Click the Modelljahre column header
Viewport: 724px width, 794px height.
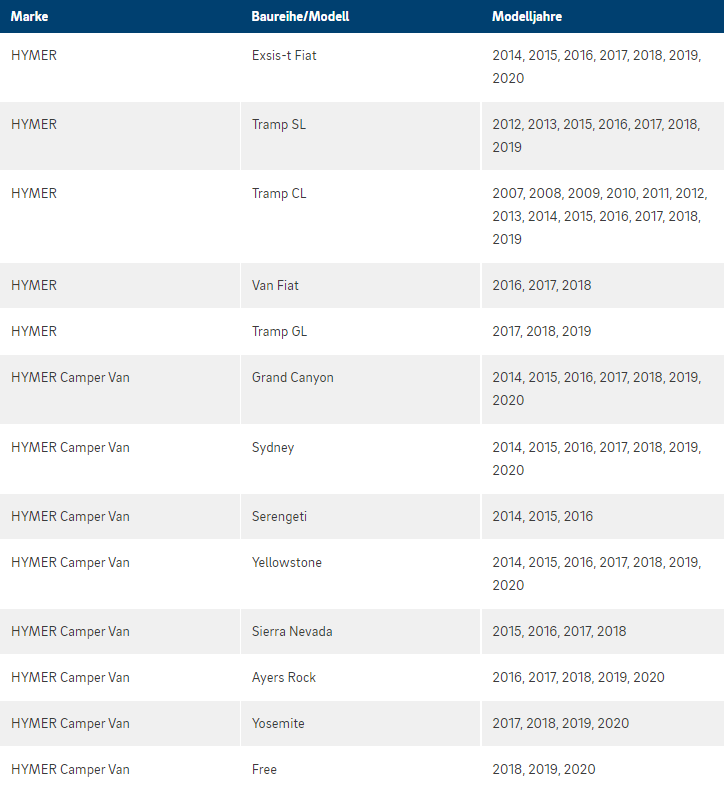[x=527, y=16]
